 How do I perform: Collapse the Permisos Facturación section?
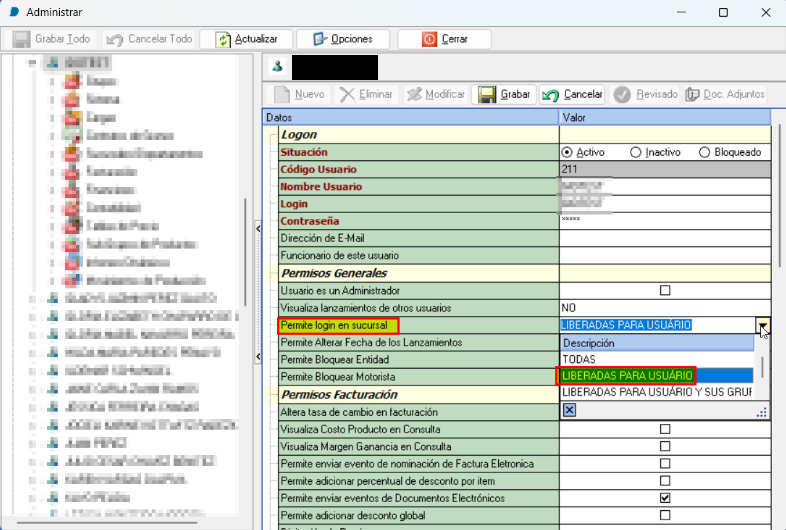pos(273,397)
